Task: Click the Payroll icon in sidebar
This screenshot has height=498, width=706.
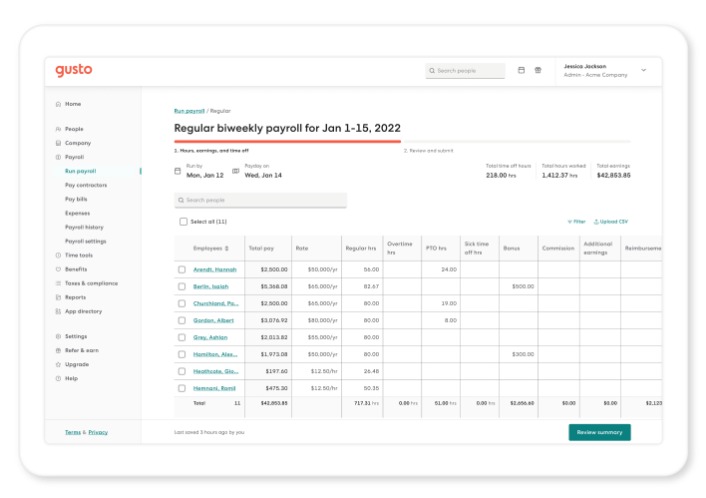Action: tap(58, 157)
